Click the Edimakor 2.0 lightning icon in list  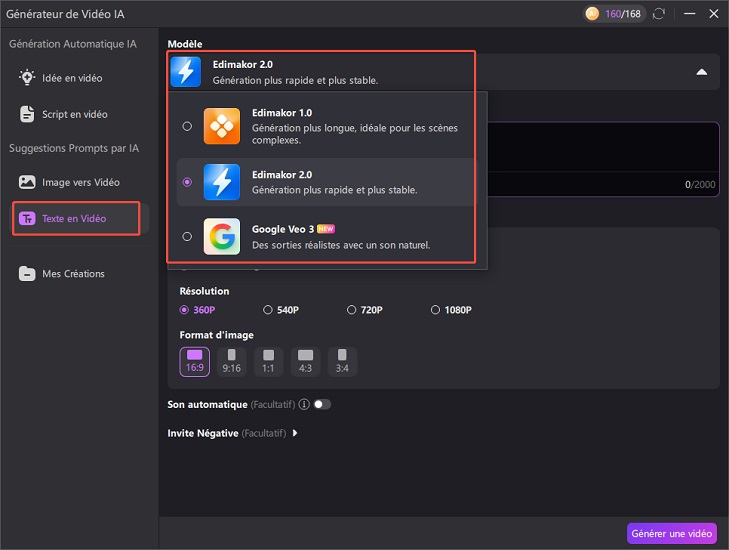222,182
